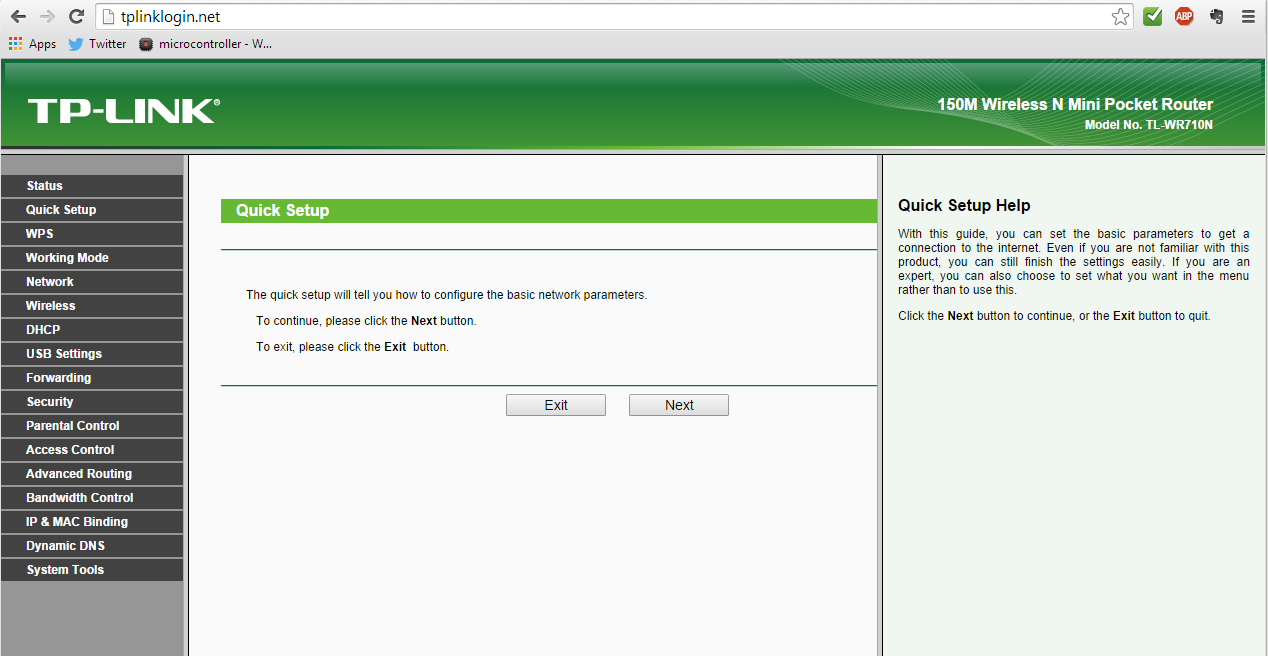This screenshot has height=656, width=1268.
Task: Open the Evernote extension icon
Action: pos(1216,16)
